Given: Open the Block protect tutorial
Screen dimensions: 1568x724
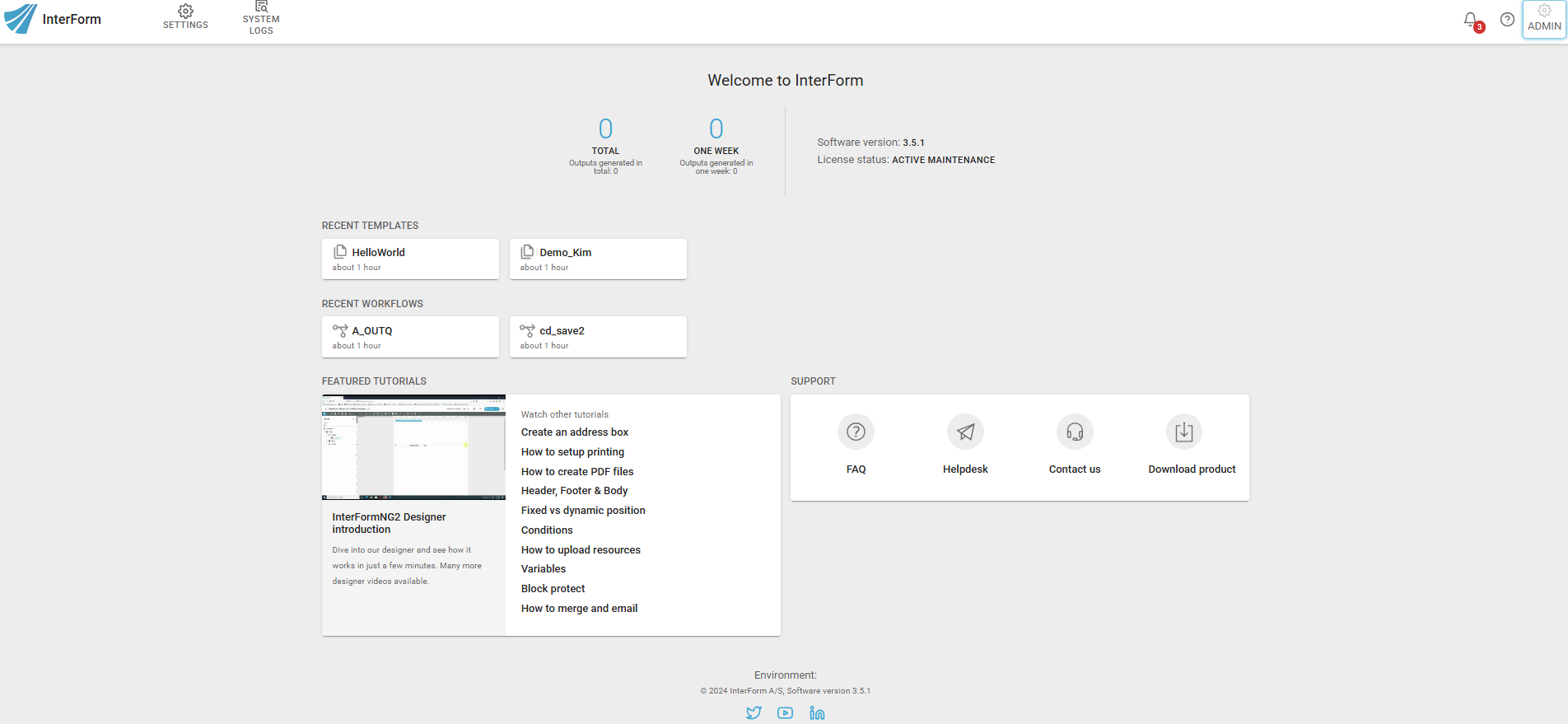Looking at the screenshot, I should [x=553, y=589].
